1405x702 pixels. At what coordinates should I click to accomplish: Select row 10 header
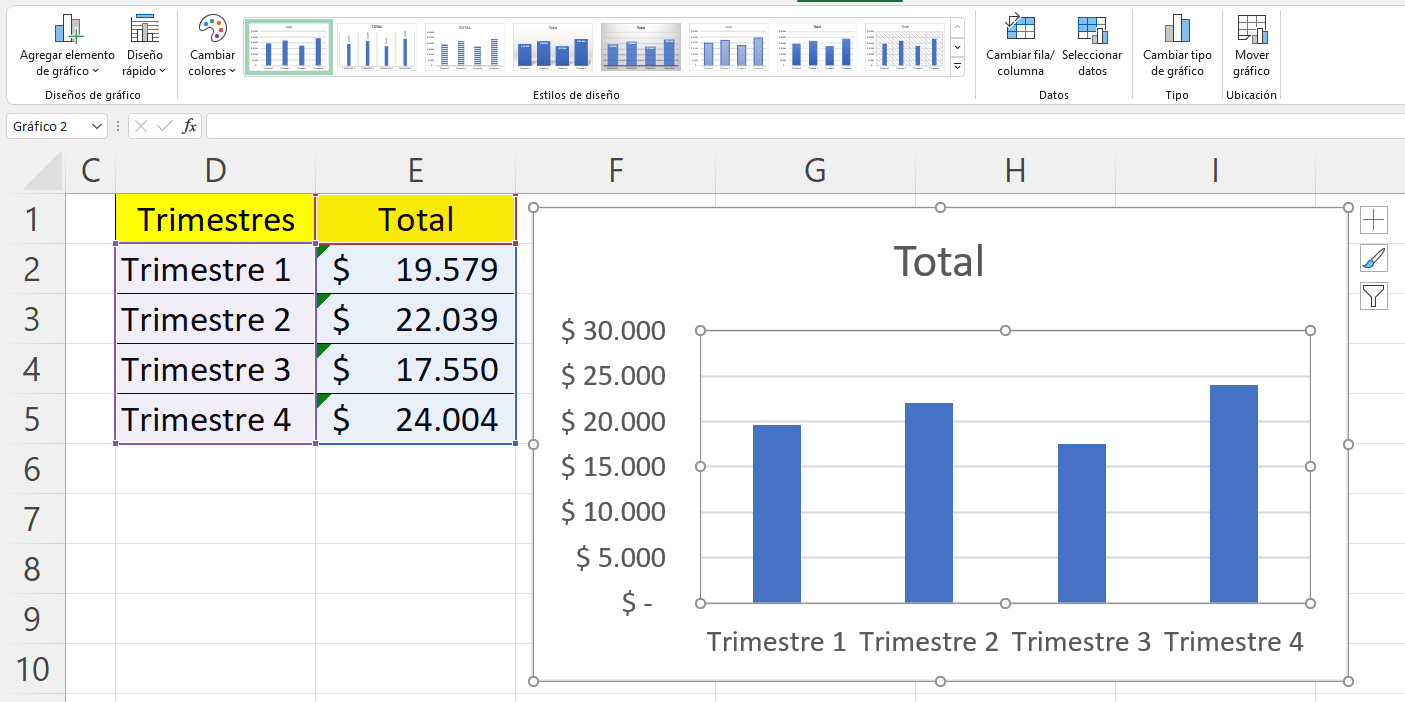[x=32, y=669]
